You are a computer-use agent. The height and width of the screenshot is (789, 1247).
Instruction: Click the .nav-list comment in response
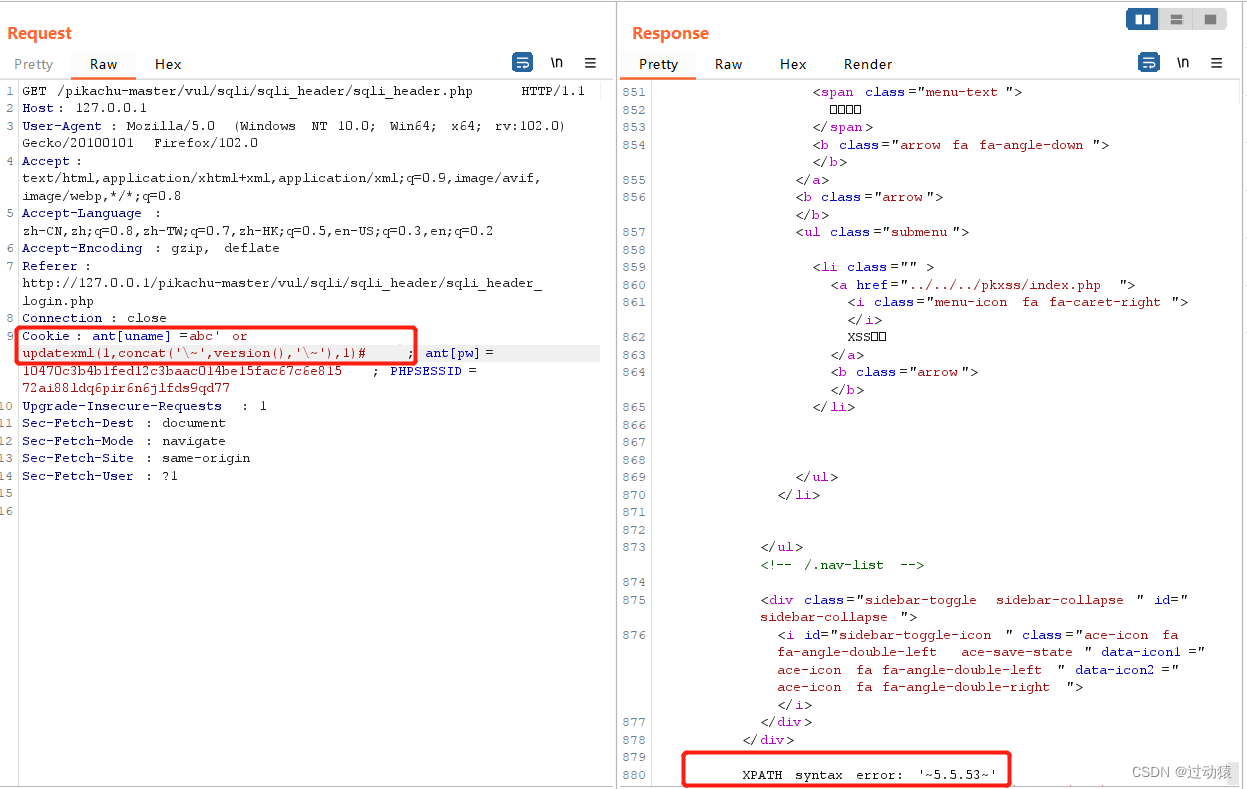tap(842, 565)
